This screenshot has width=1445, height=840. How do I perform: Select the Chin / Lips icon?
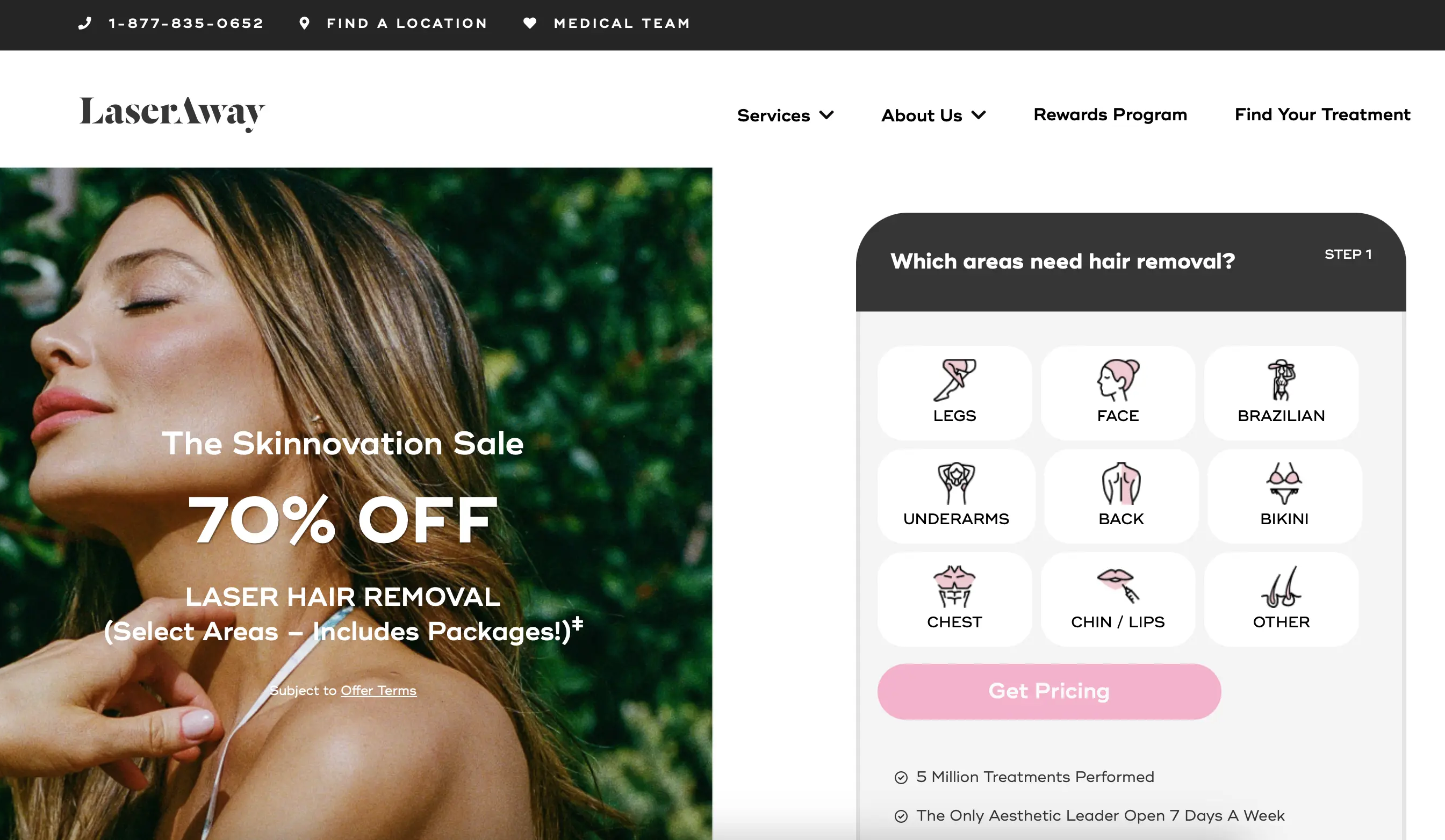[x=1118, y=586]
